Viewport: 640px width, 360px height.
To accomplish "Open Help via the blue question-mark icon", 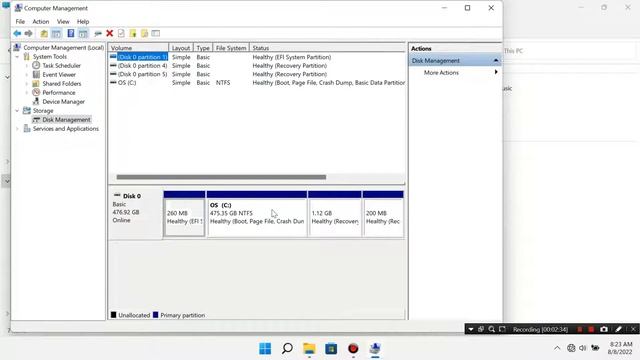I will tap(71, 33).
